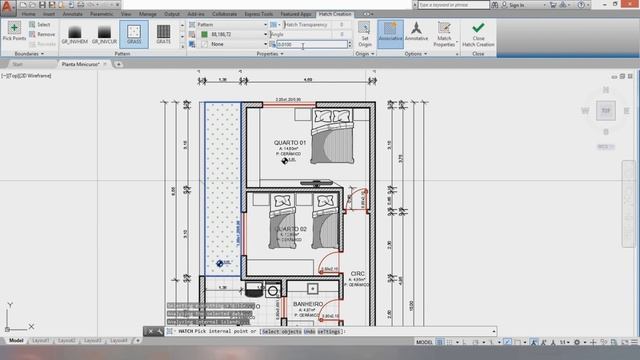This screenshot has width=640, height=360.
Task: Toggle grid display in status bar
Action: coord(440,342)
